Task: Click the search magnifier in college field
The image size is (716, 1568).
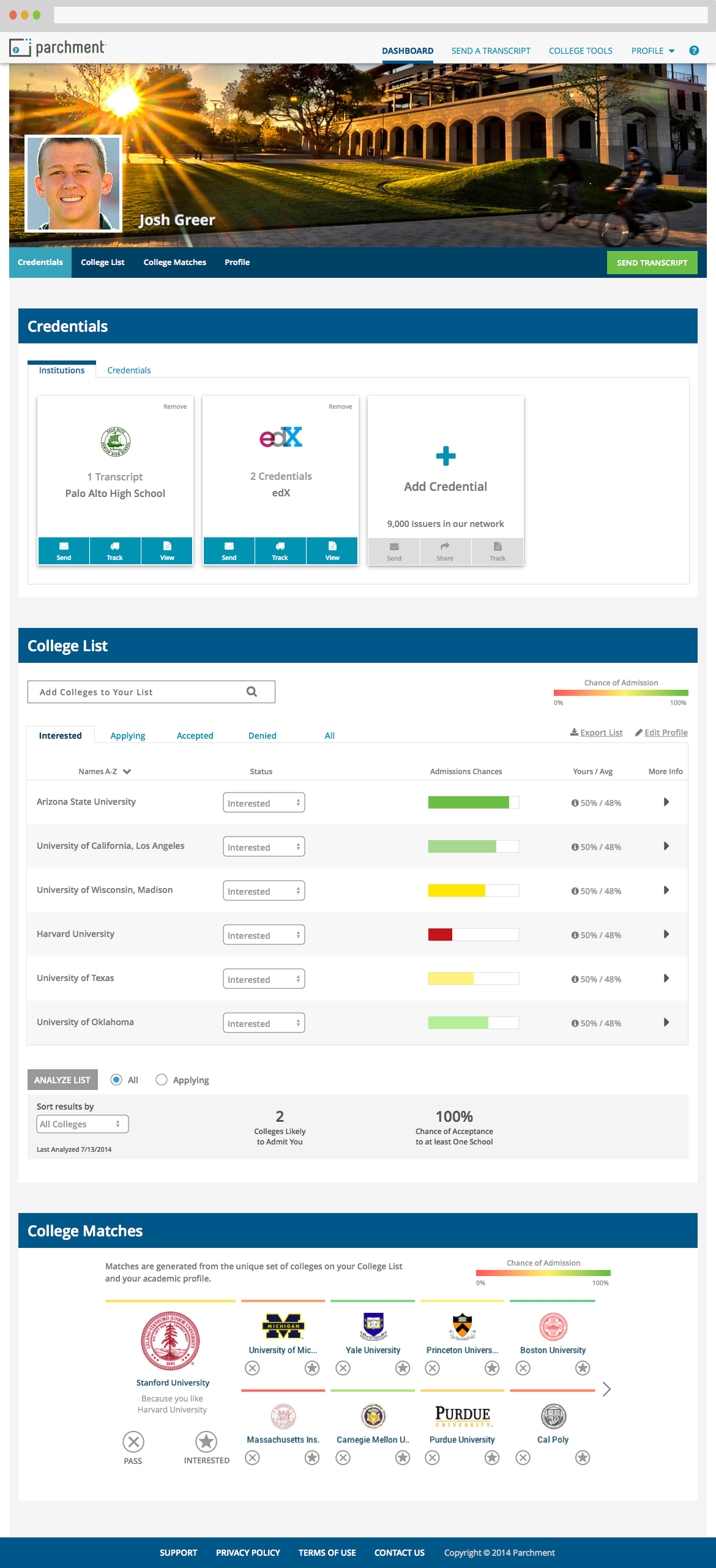Action: pos(252,692)
